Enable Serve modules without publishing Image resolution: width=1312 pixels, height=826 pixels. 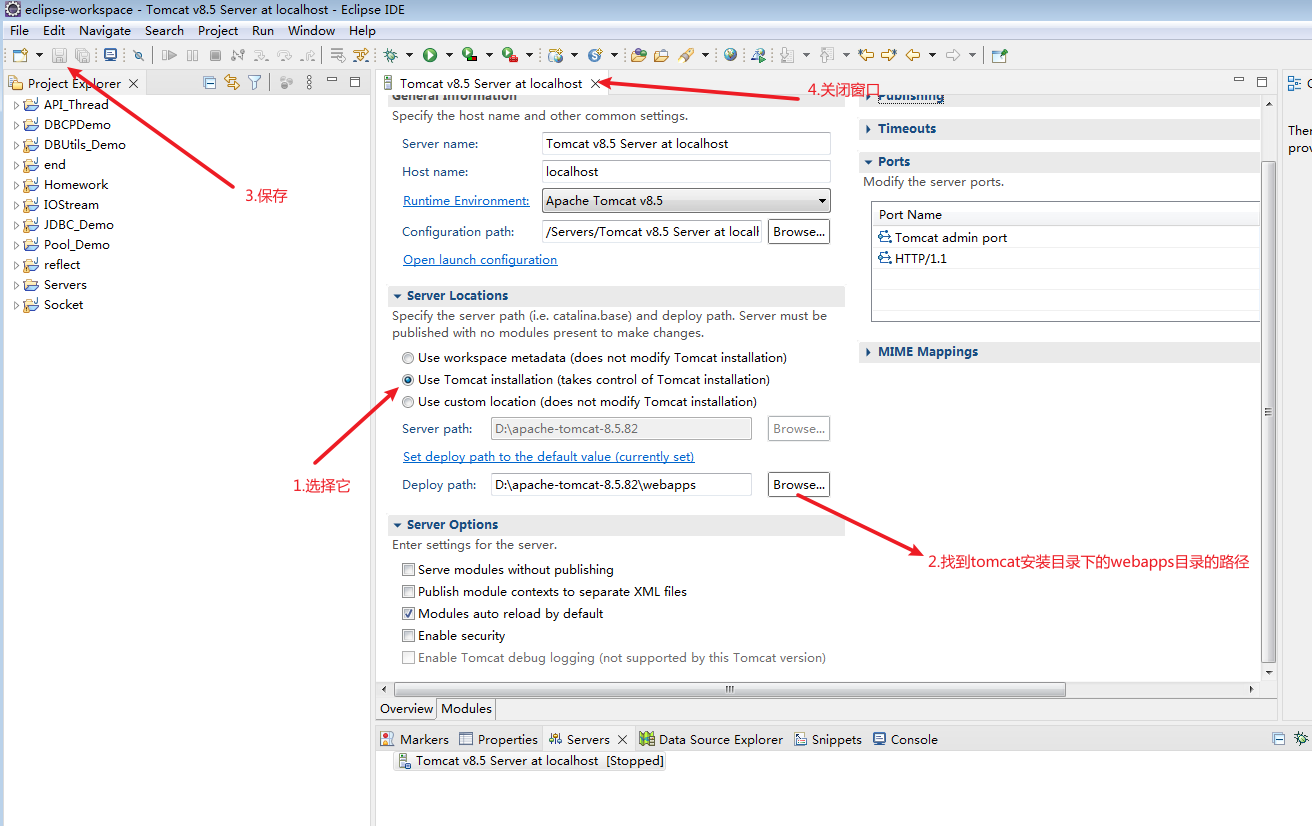click(408, 570)
